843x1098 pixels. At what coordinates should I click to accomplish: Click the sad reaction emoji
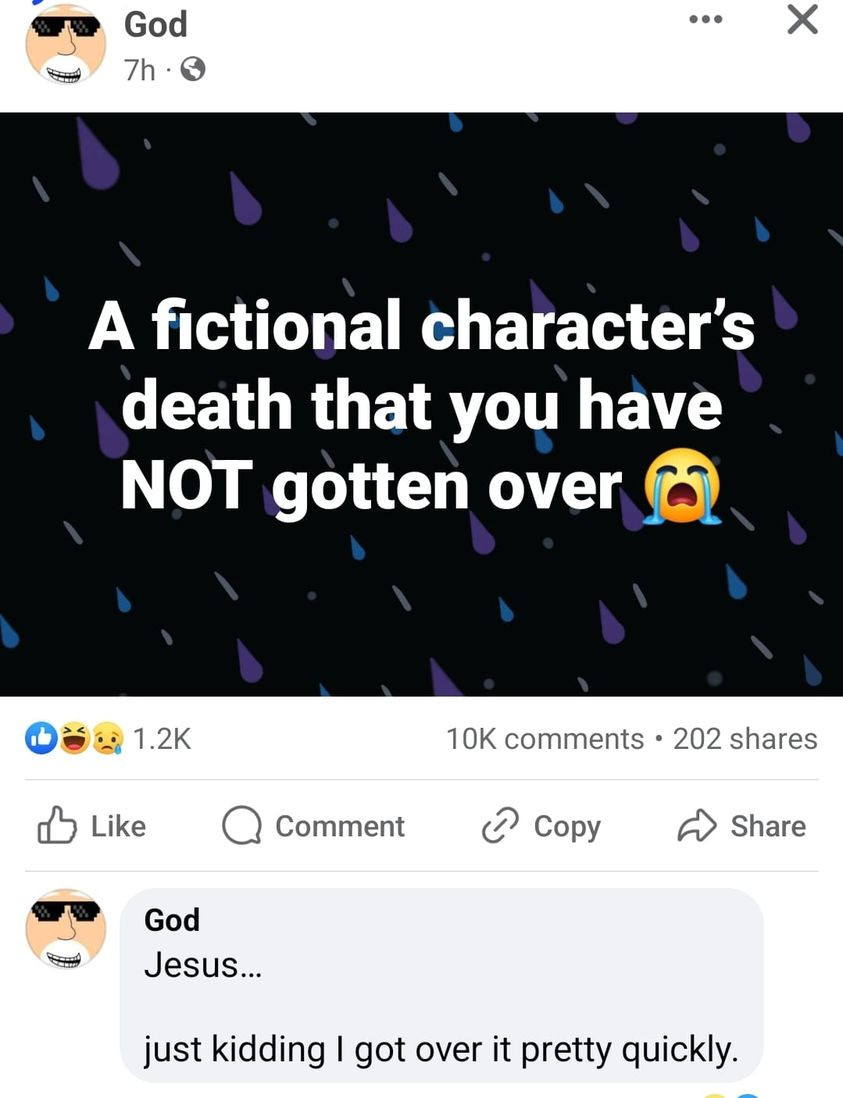(x=106, y=739)
